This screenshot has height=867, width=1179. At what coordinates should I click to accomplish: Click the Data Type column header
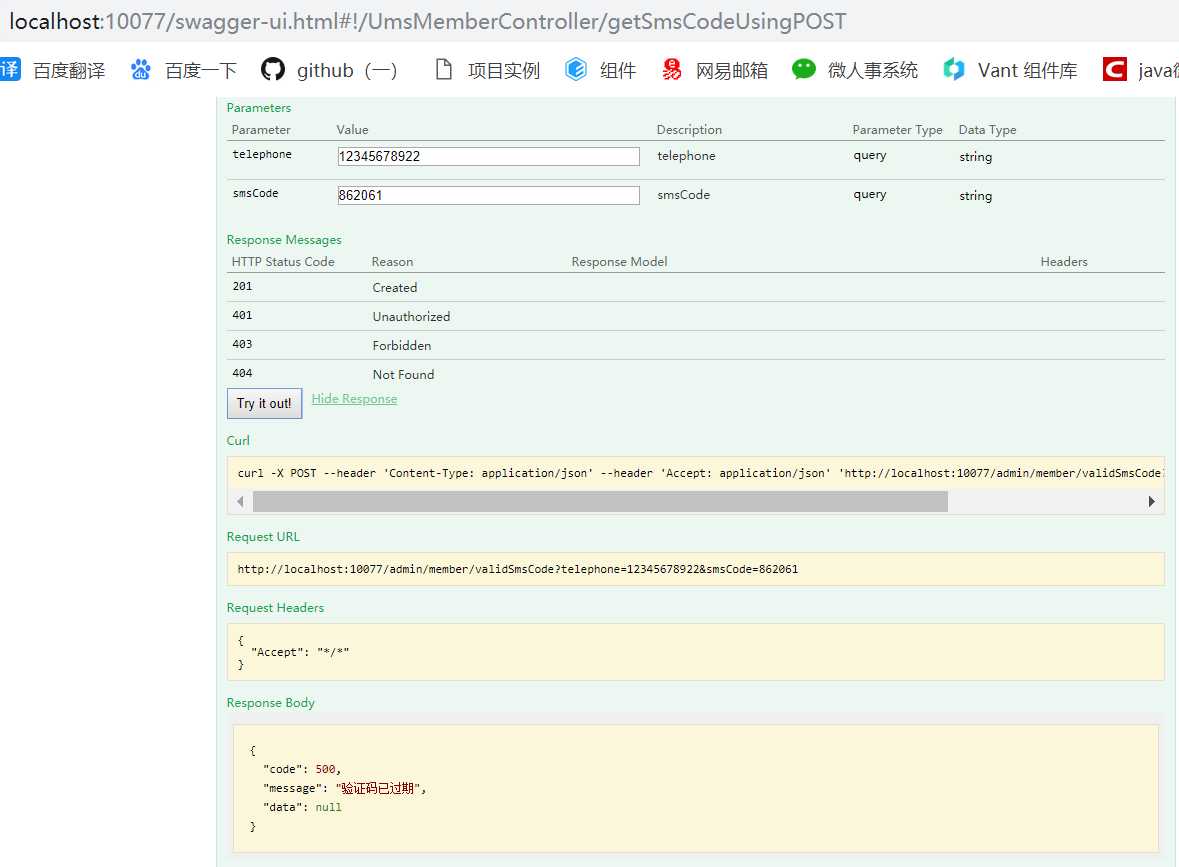tap(987, 129)
